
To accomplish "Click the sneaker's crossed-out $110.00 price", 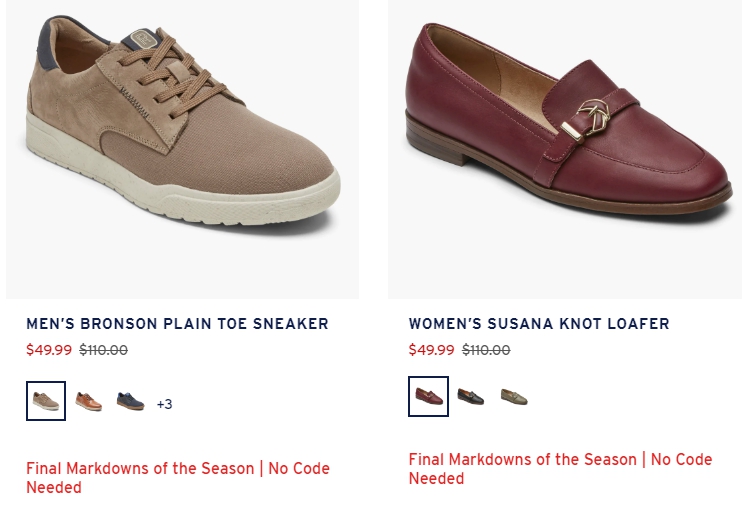I will pyautogui.click(x=103, y=350).
